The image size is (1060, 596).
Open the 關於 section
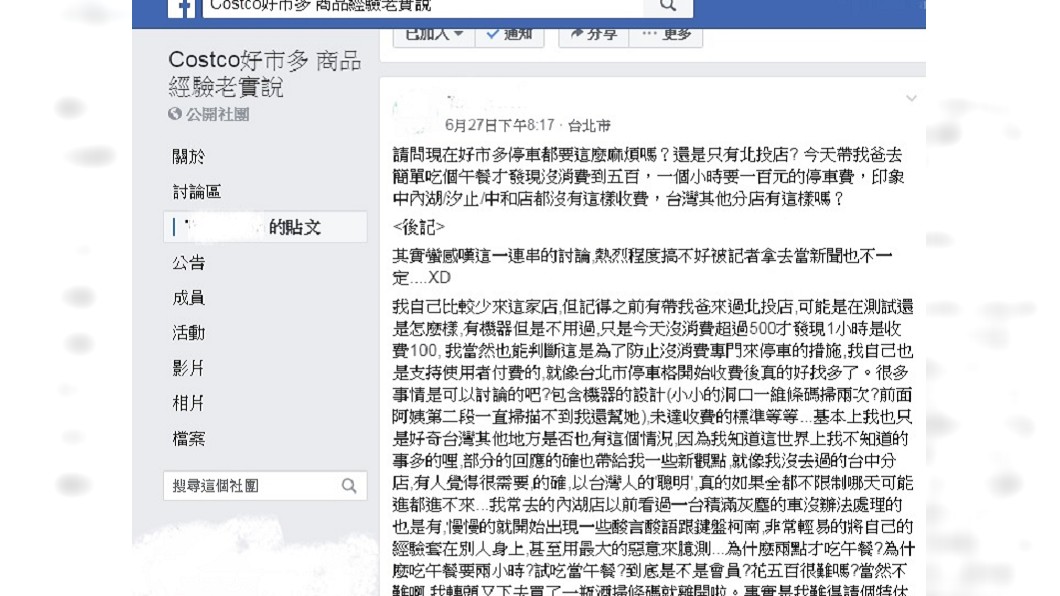189,157
